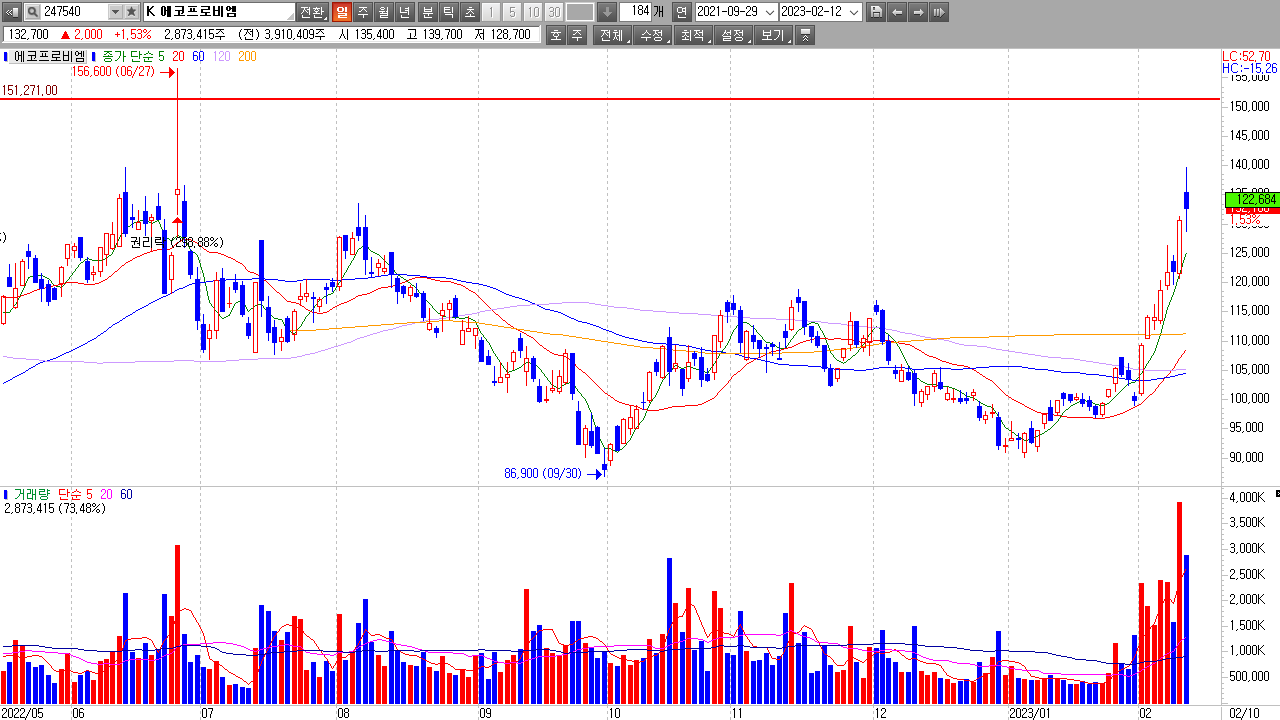Click the low price 저 128,700

click(x=503, y=35)
